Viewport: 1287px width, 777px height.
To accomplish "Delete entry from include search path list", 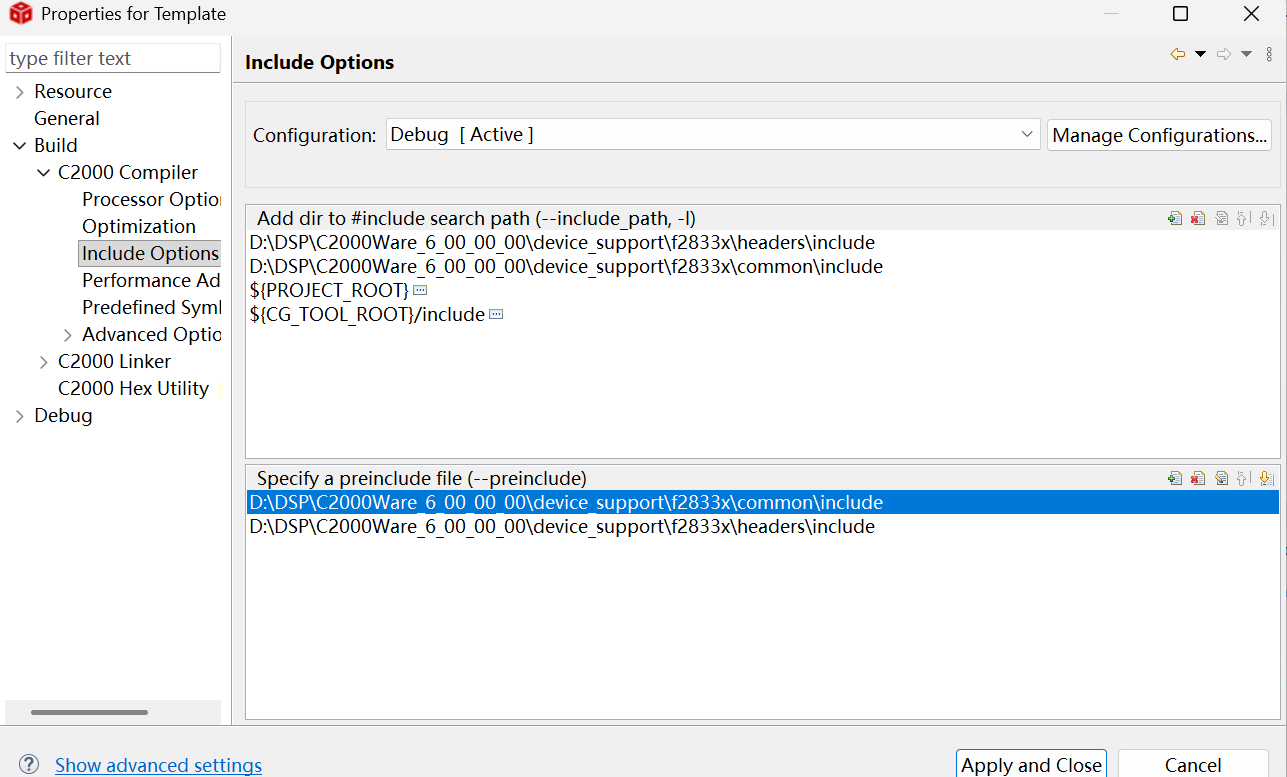I will pyautogui.click(x=1198, y=218).
